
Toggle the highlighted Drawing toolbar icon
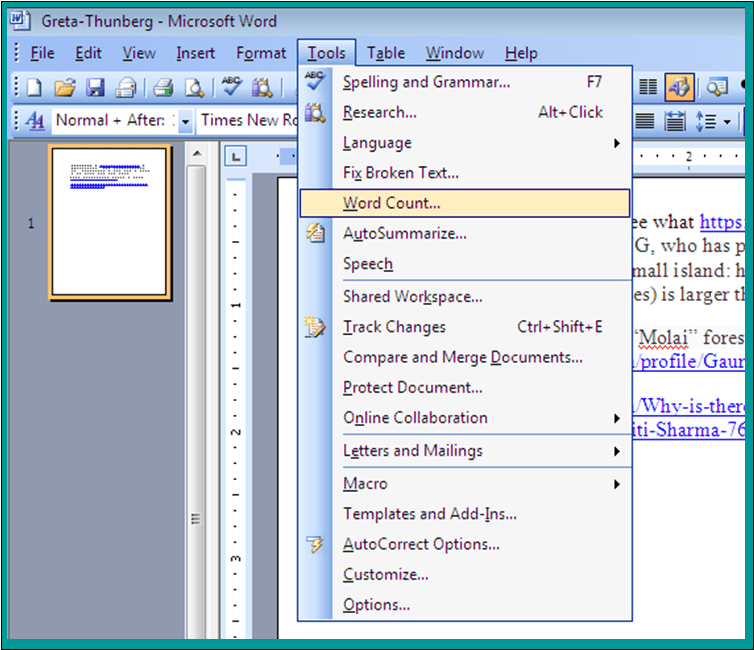point(679,87)
